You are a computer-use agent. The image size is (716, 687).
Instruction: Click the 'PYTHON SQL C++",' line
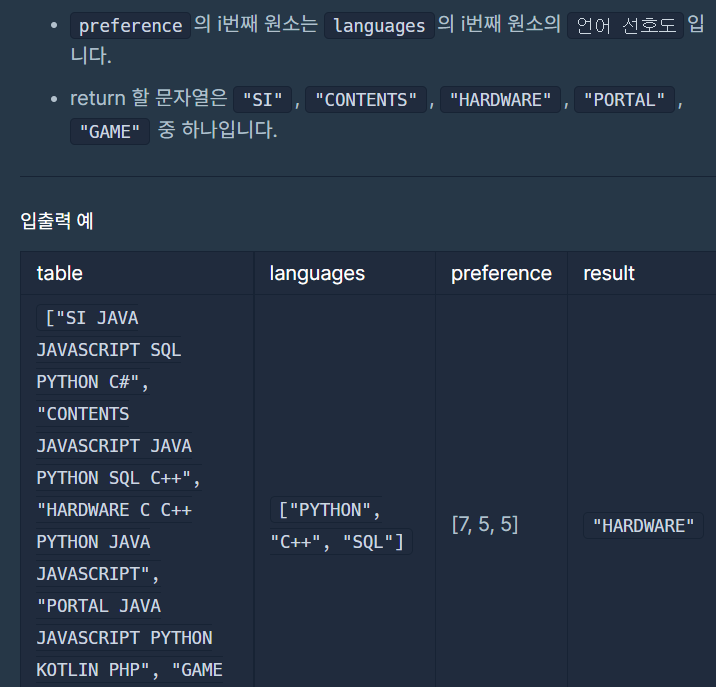click(x=119, y=478)
